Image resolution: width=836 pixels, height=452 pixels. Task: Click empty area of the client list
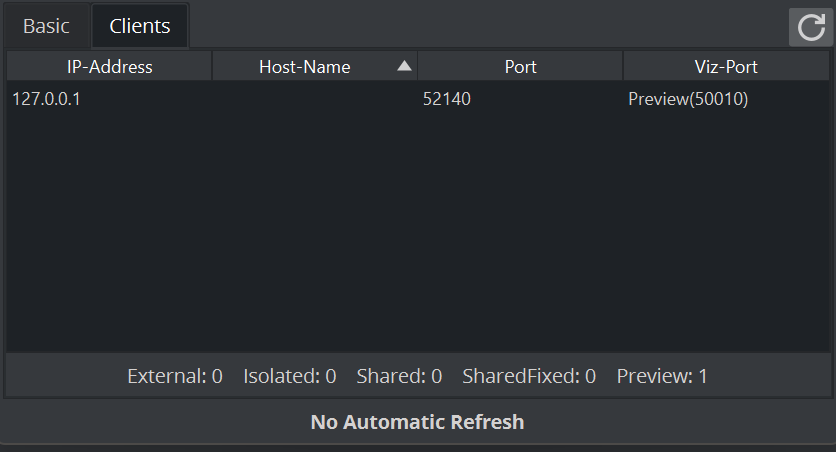click(417, 240)
